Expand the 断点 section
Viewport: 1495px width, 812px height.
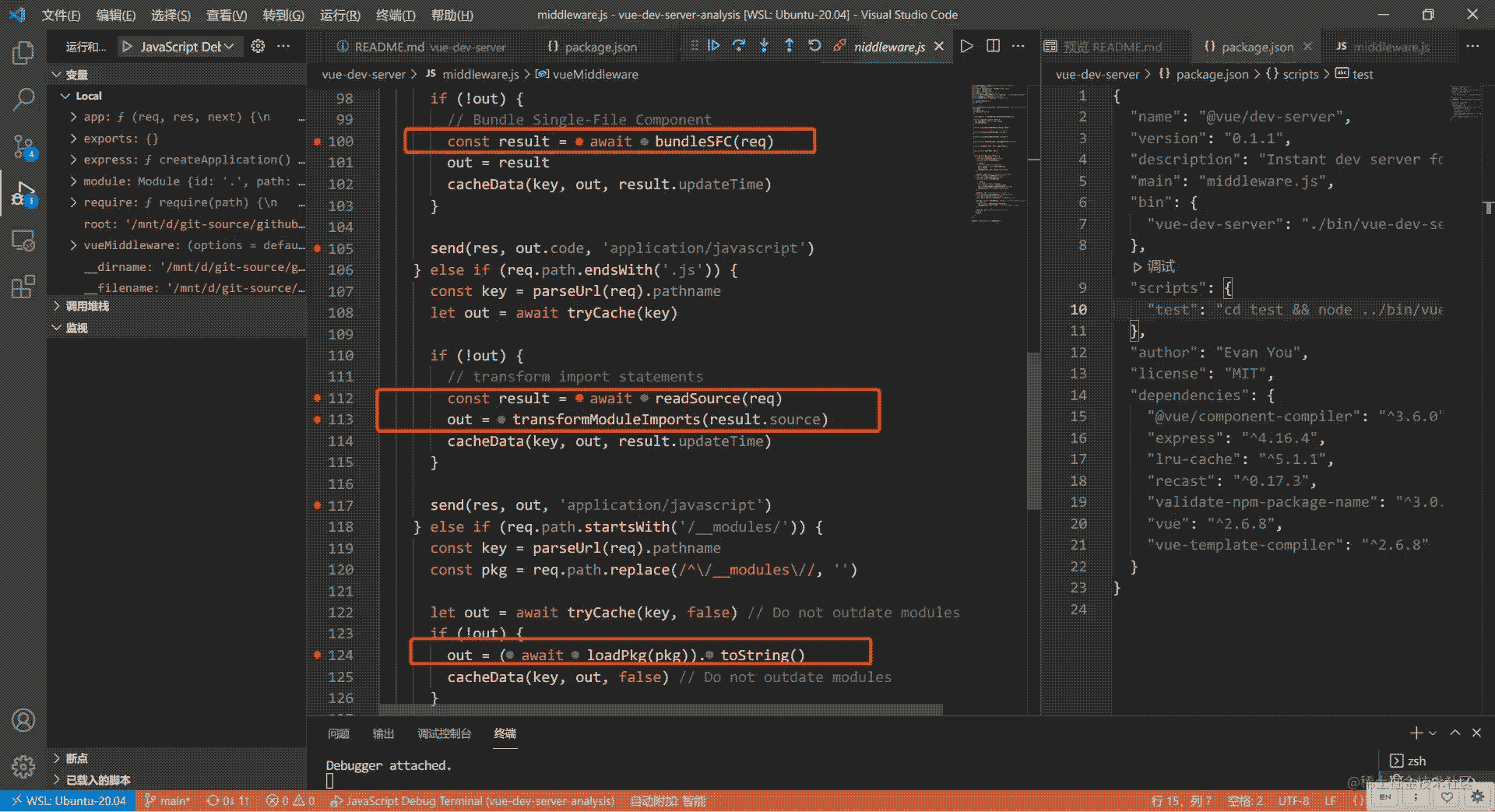[56, 758]
